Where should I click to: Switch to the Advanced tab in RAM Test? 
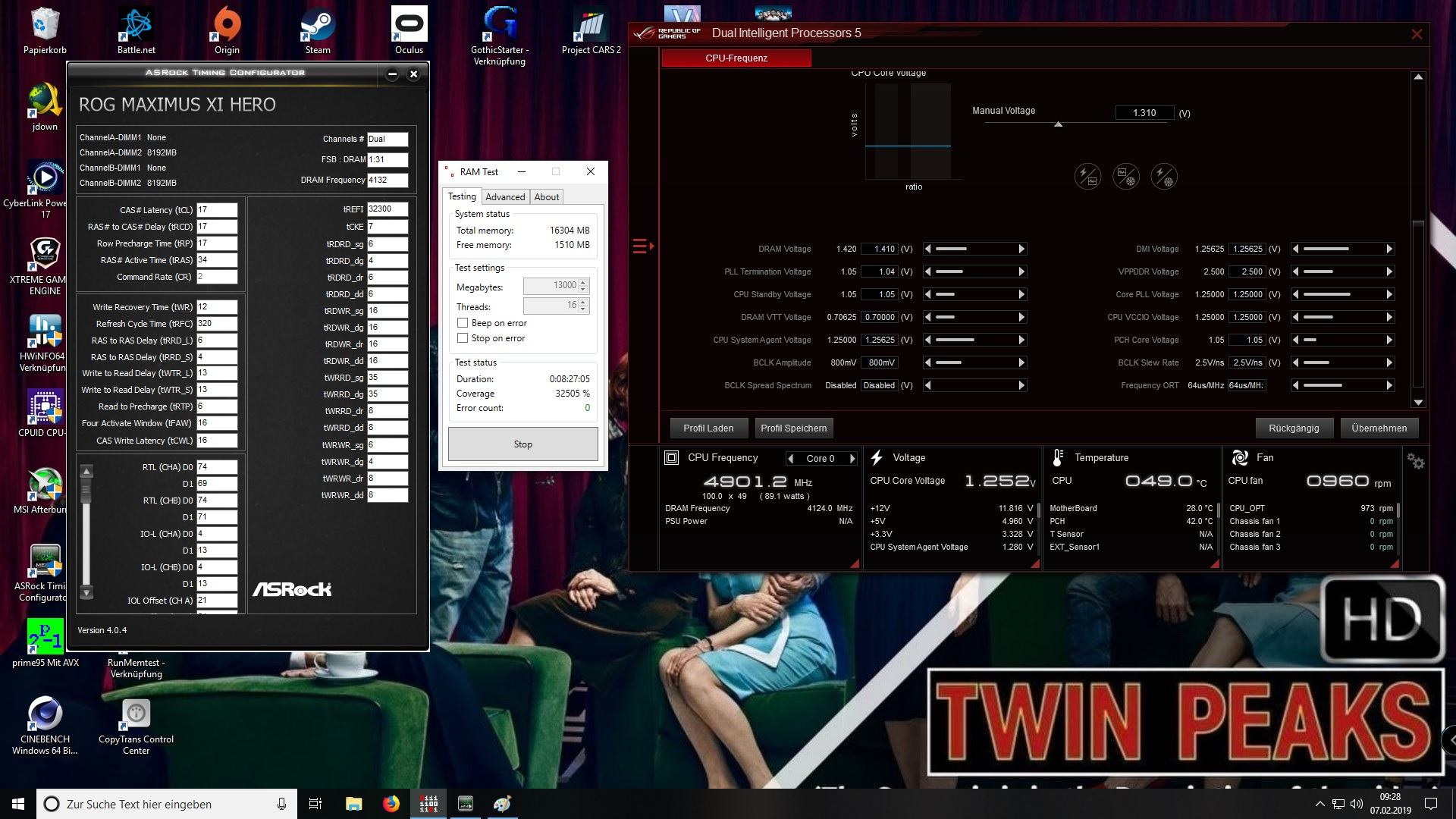505,197
